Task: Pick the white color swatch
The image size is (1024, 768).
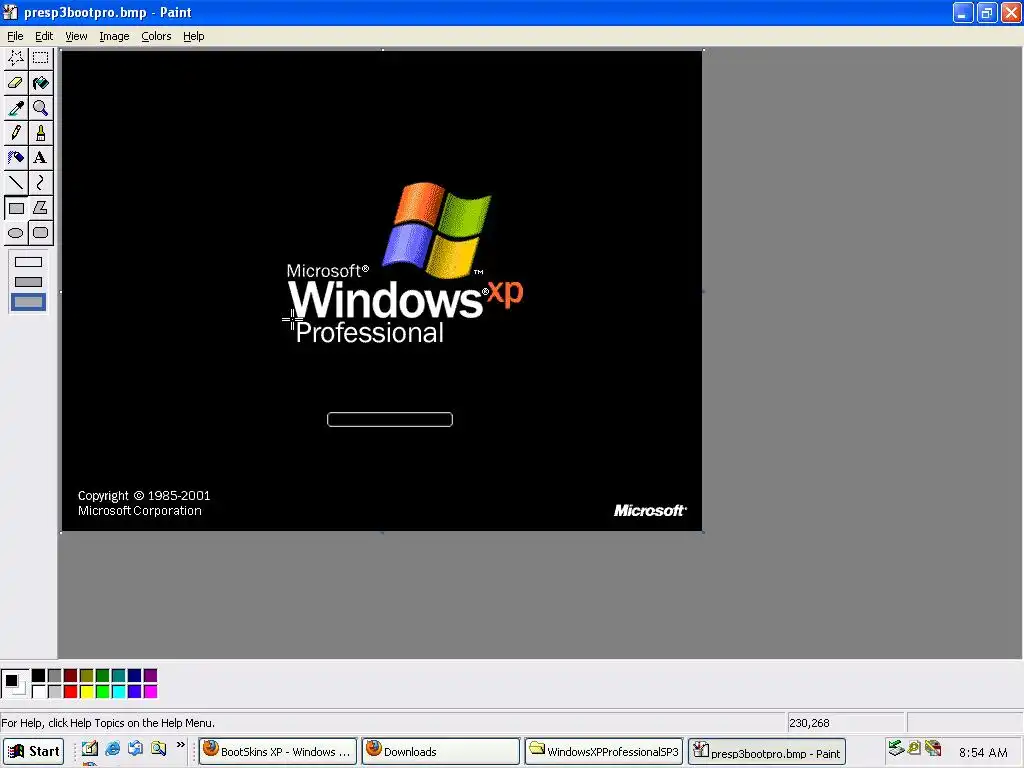Action: (x=39, y=691)
